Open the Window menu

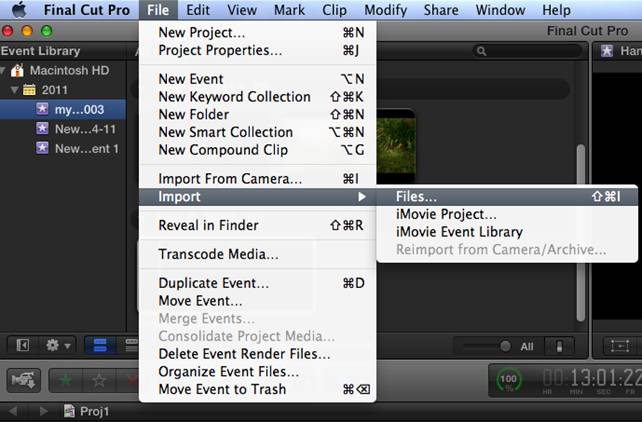500,10
